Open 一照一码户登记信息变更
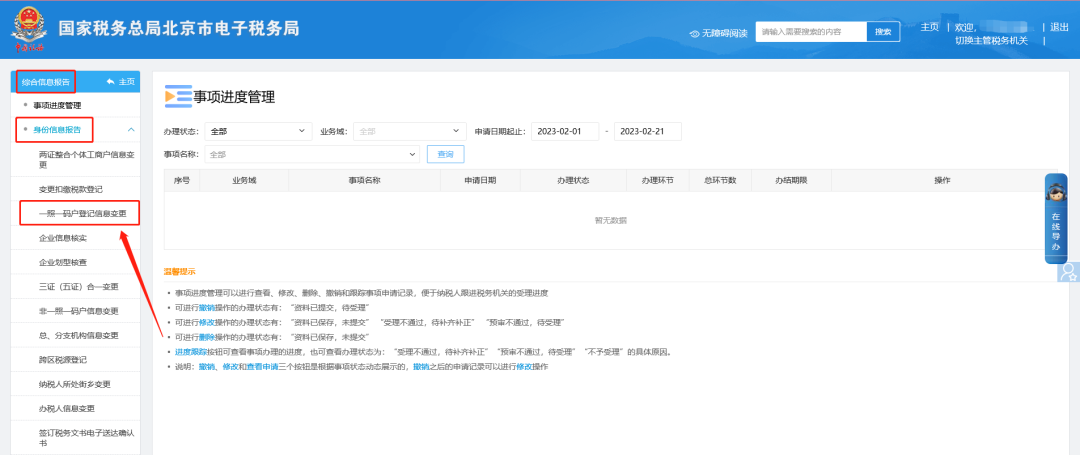The height and width of the screenshot is (455, 1080). [x=83, y=213]
